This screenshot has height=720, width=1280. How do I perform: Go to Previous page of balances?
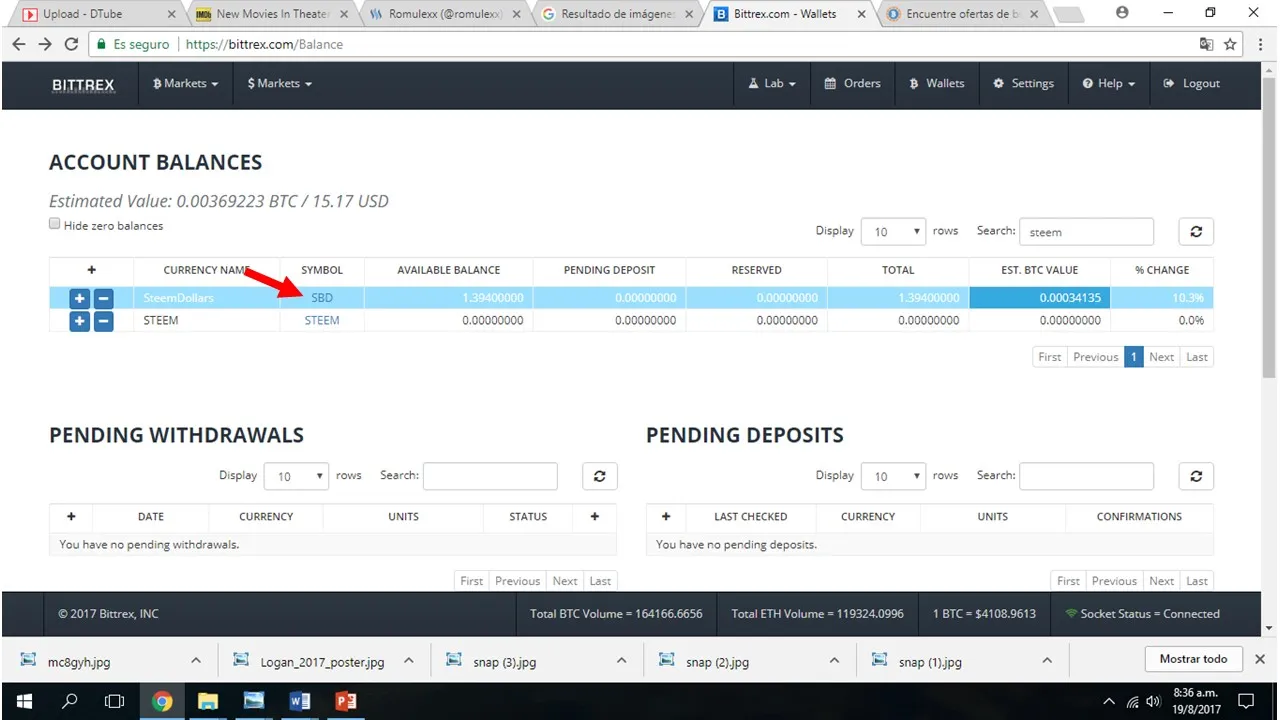click(x=1096, y=357)
